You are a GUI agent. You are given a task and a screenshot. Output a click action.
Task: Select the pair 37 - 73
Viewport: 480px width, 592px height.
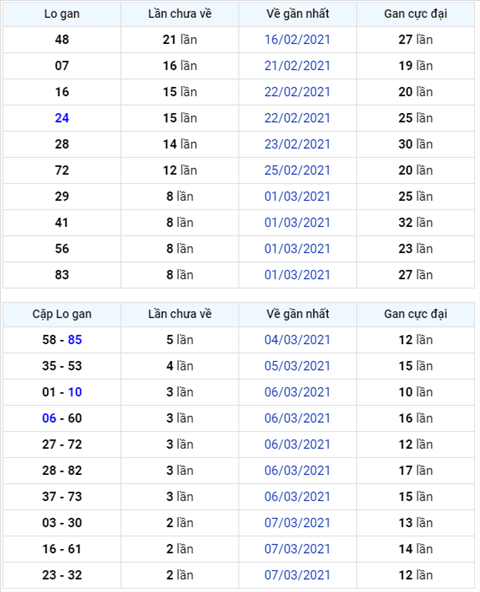(x=62, y=496)
